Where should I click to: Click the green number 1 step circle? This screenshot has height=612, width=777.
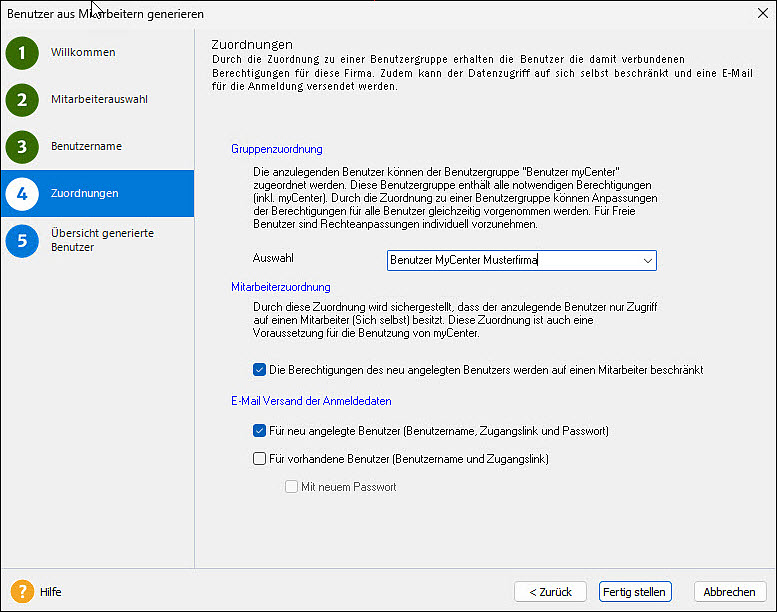click(22, 53)
